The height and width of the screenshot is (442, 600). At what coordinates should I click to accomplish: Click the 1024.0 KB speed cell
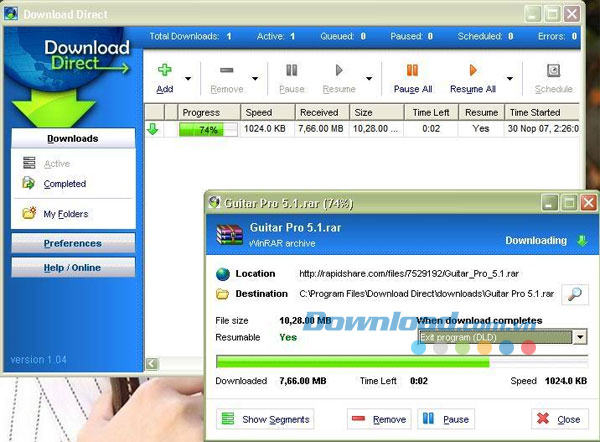point(265,129)
